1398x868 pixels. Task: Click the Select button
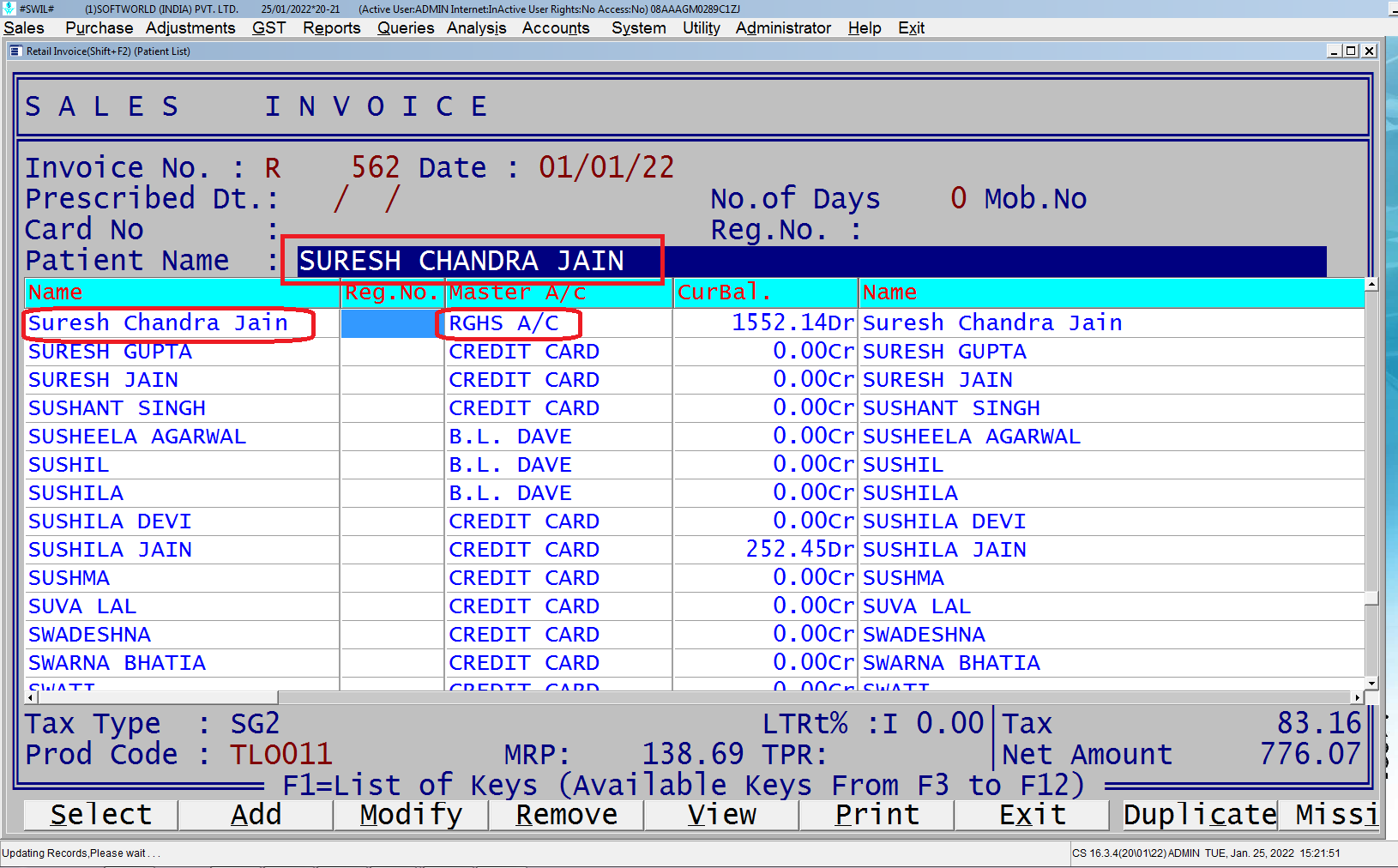tap(101, 815)
